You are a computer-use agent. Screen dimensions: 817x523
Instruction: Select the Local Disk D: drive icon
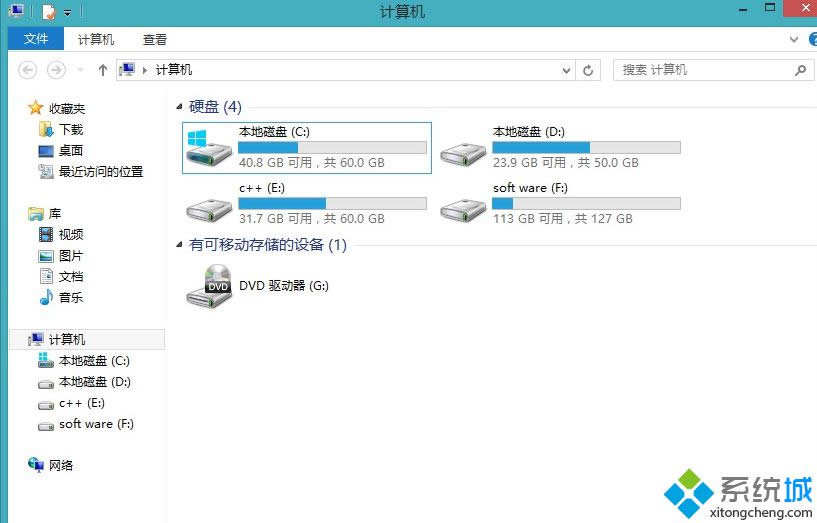pos(463,154)
